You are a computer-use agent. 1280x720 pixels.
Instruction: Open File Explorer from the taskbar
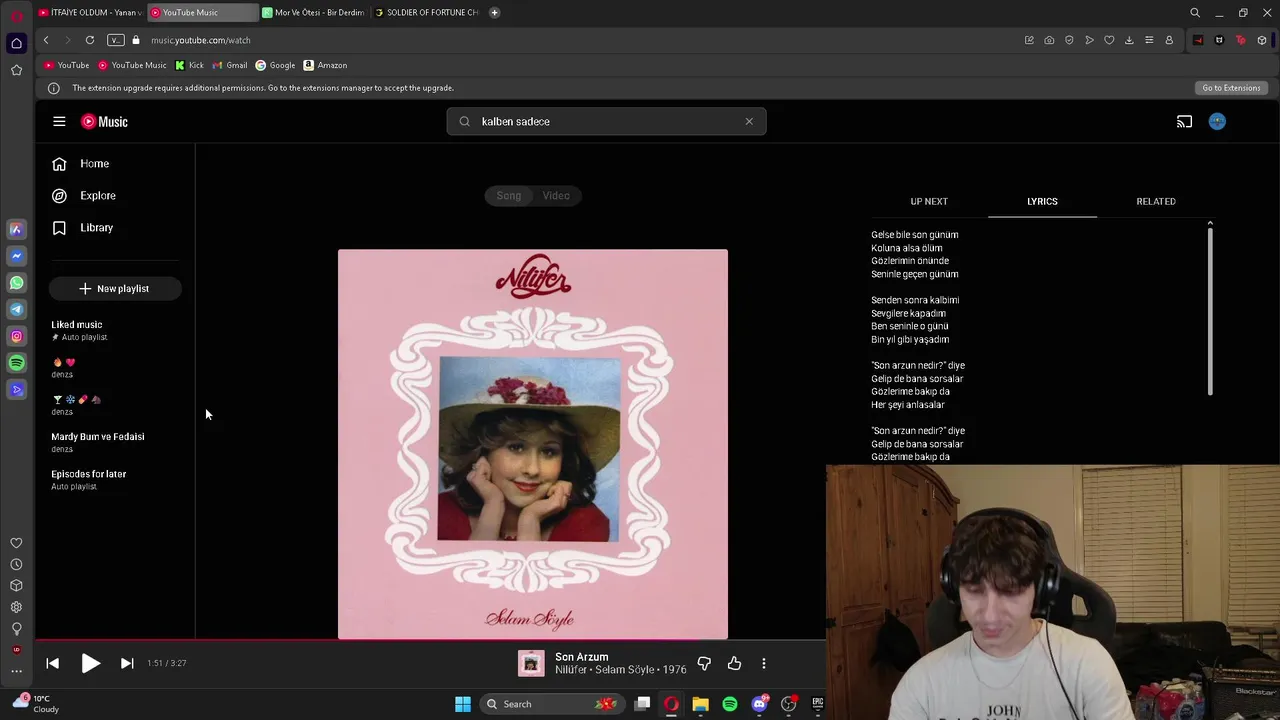point(700,704)
